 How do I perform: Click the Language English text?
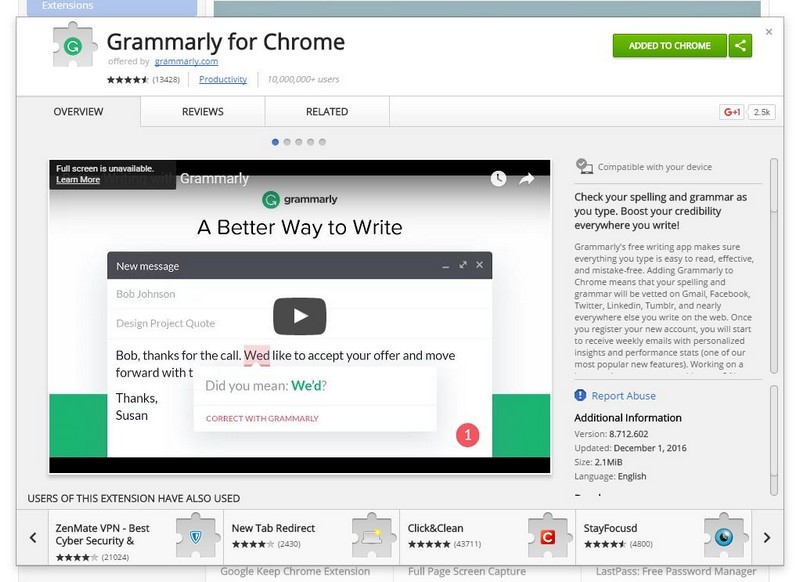click(610, 476)
